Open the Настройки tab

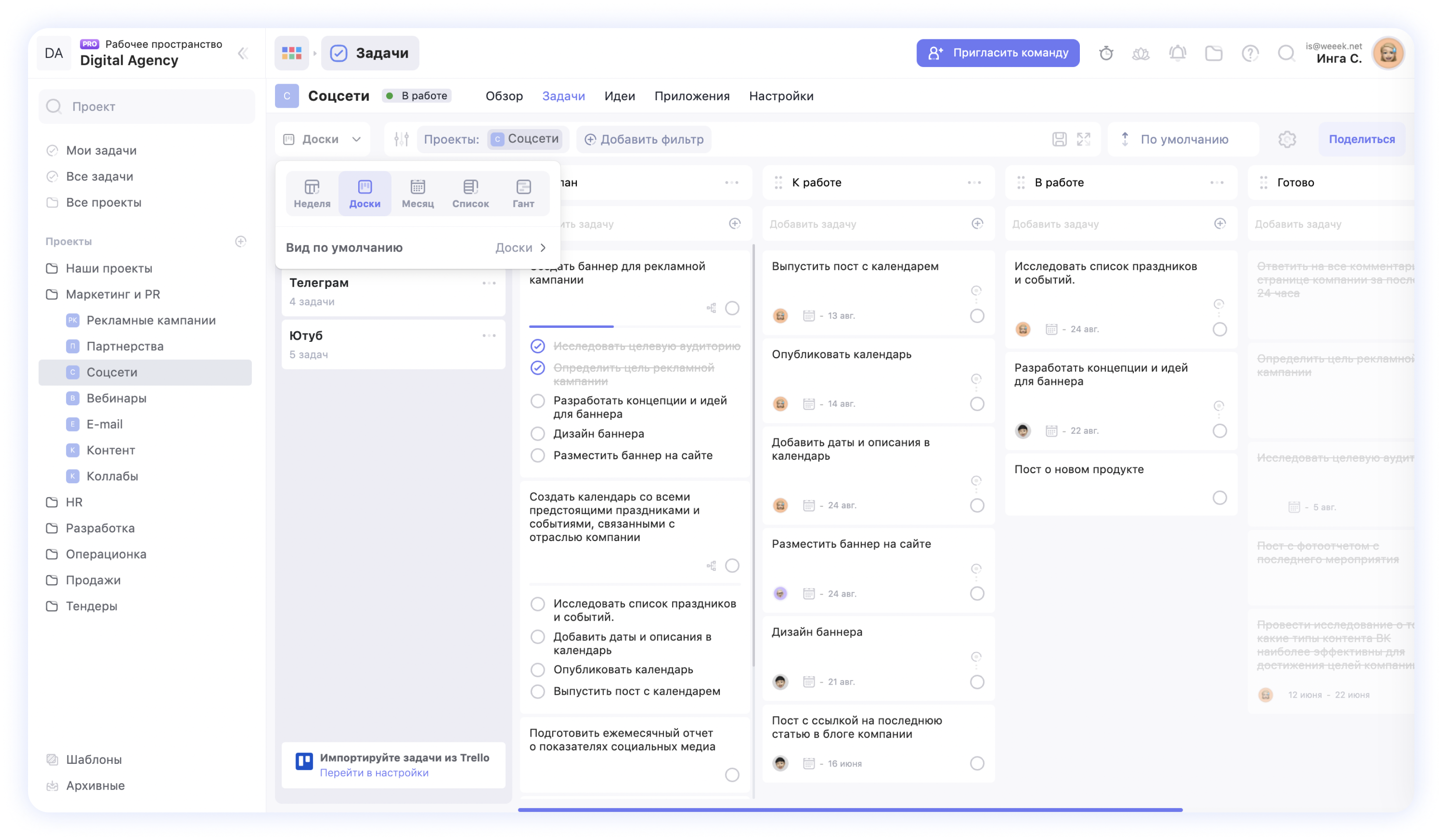click(x=780, y=96)
